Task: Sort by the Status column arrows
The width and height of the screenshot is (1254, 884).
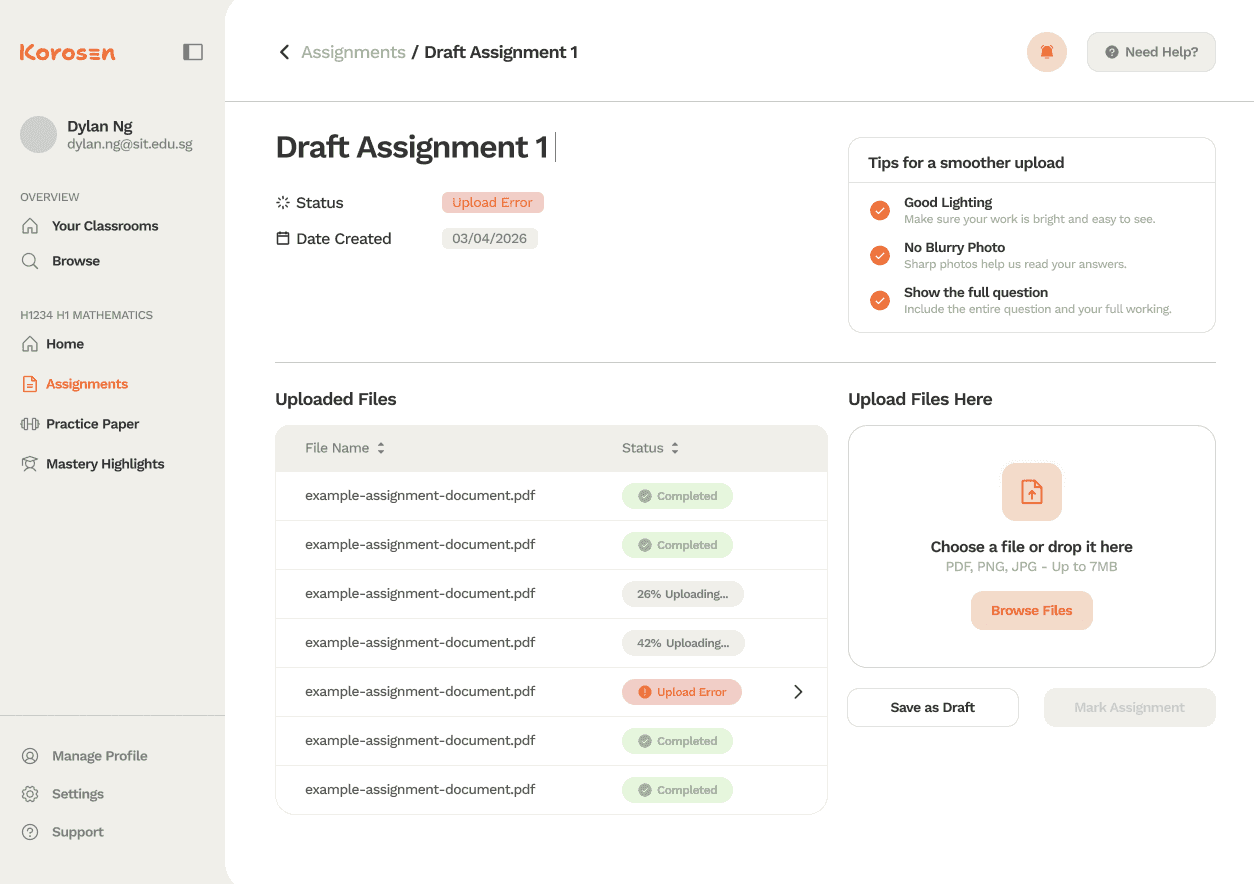Action: click(675, 448)
